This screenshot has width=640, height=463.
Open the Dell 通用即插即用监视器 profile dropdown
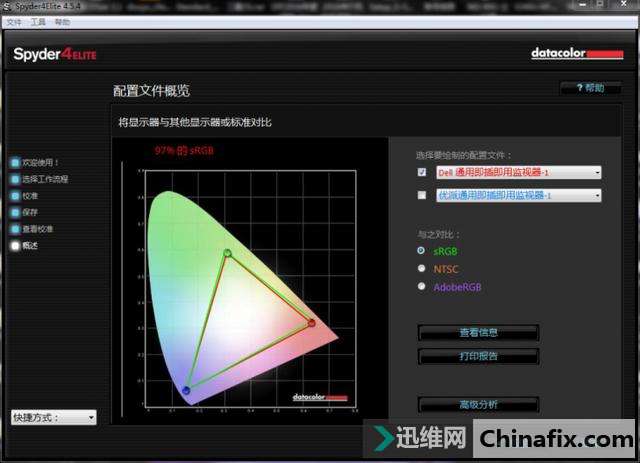pos(518,172)
